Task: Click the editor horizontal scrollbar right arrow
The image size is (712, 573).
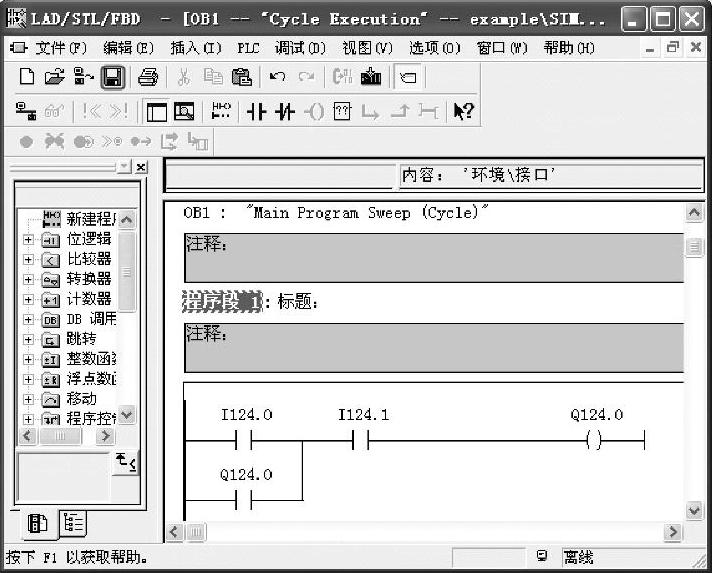Action: coord(672,532)
